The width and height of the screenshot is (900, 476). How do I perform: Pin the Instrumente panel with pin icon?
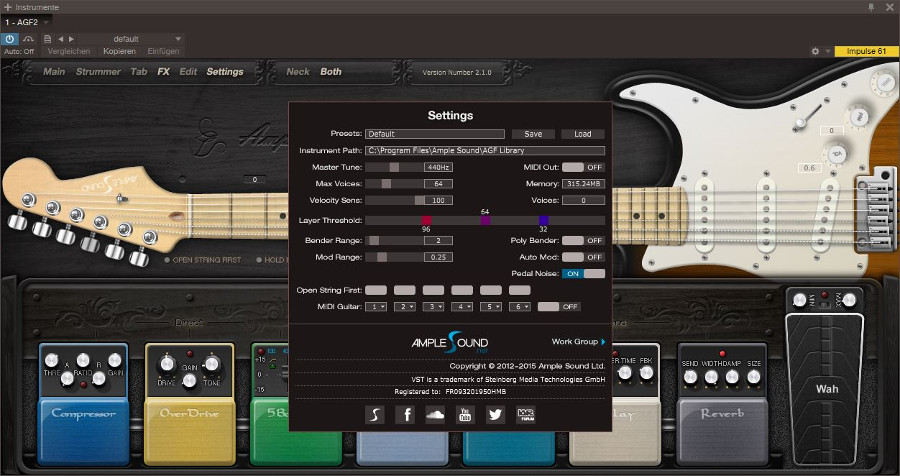(x=871, y=7)
